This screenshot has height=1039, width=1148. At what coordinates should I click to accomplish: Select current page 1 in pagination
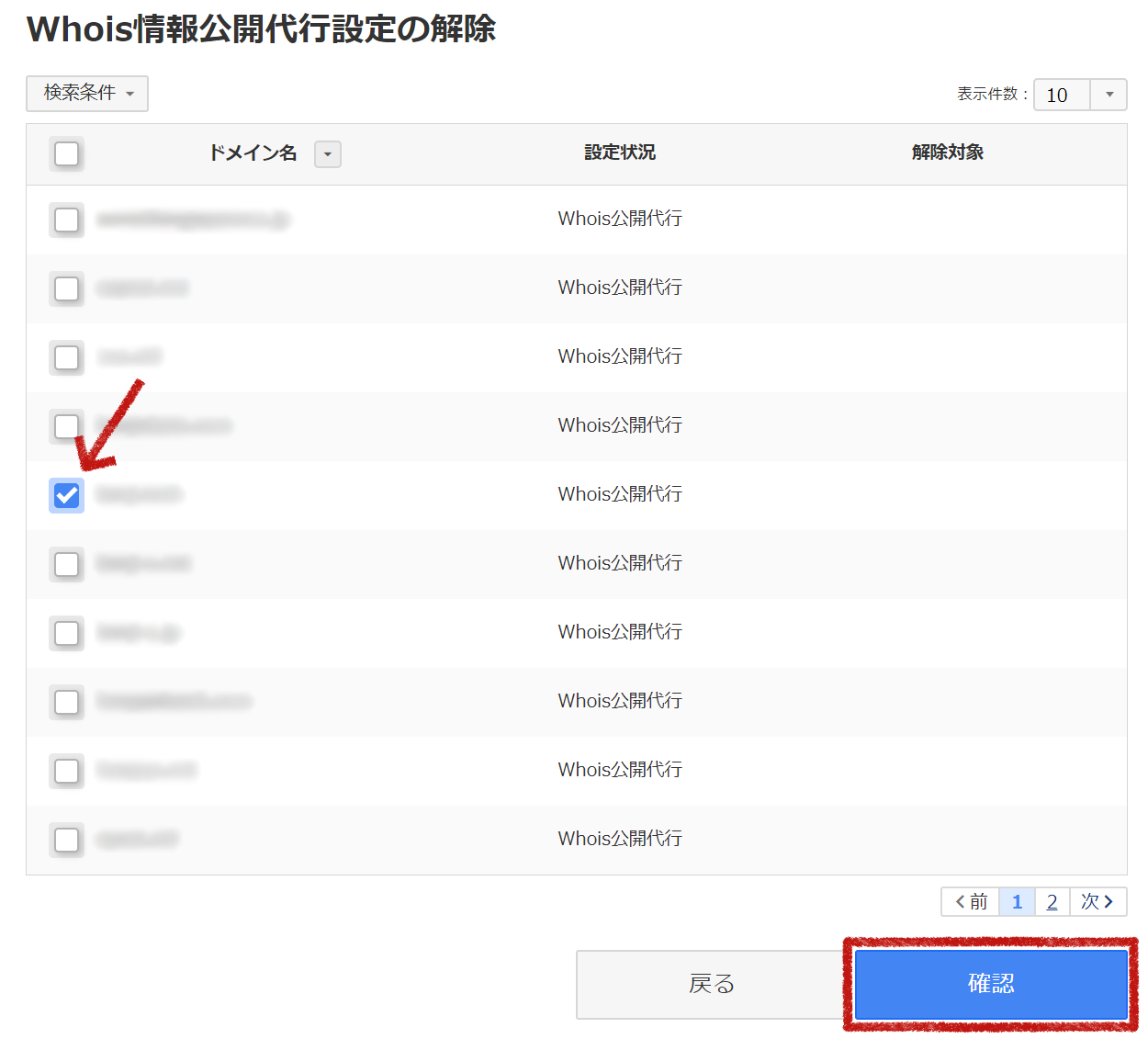point(1017,902)
